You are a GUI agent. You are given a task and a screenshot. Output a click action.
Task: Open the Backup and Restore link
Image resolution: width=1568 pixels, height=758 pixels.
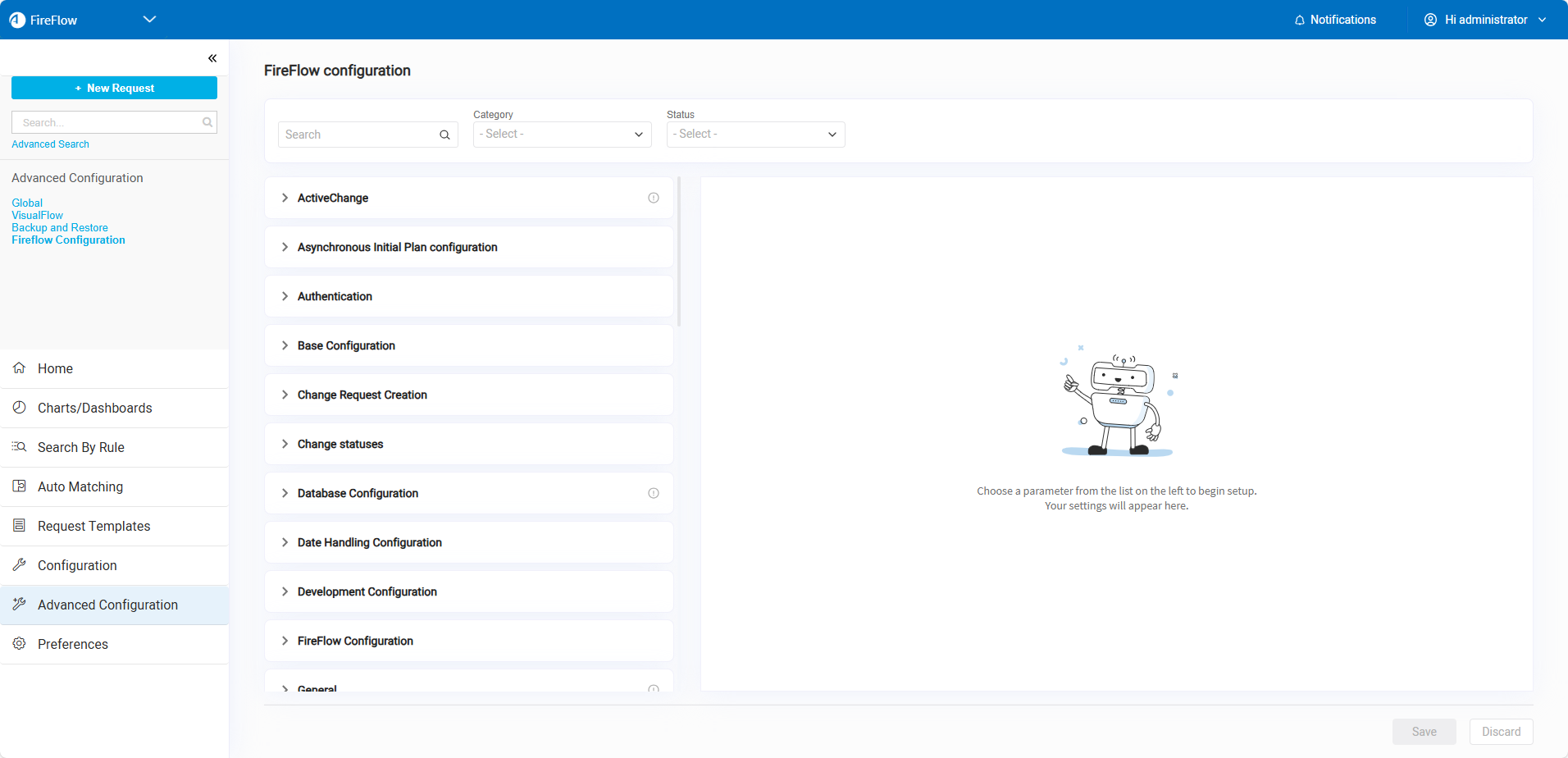pos(60,228)
